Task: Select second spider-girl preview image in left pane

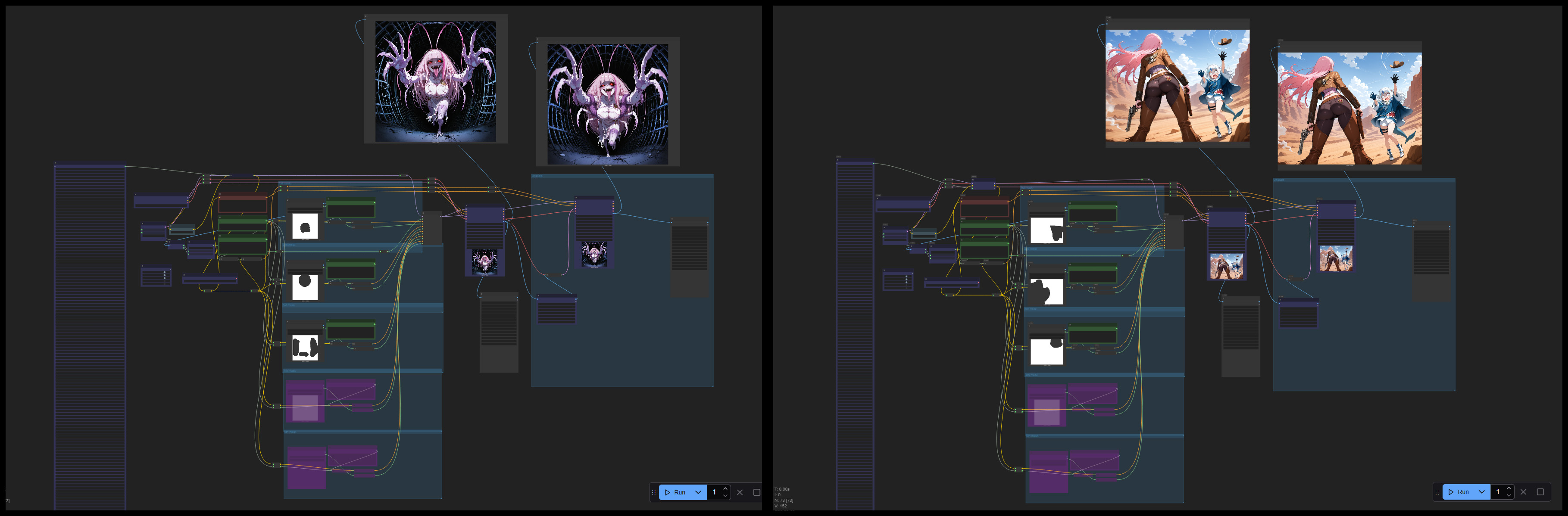Action: pyautogui.click(x=607, y=104)
